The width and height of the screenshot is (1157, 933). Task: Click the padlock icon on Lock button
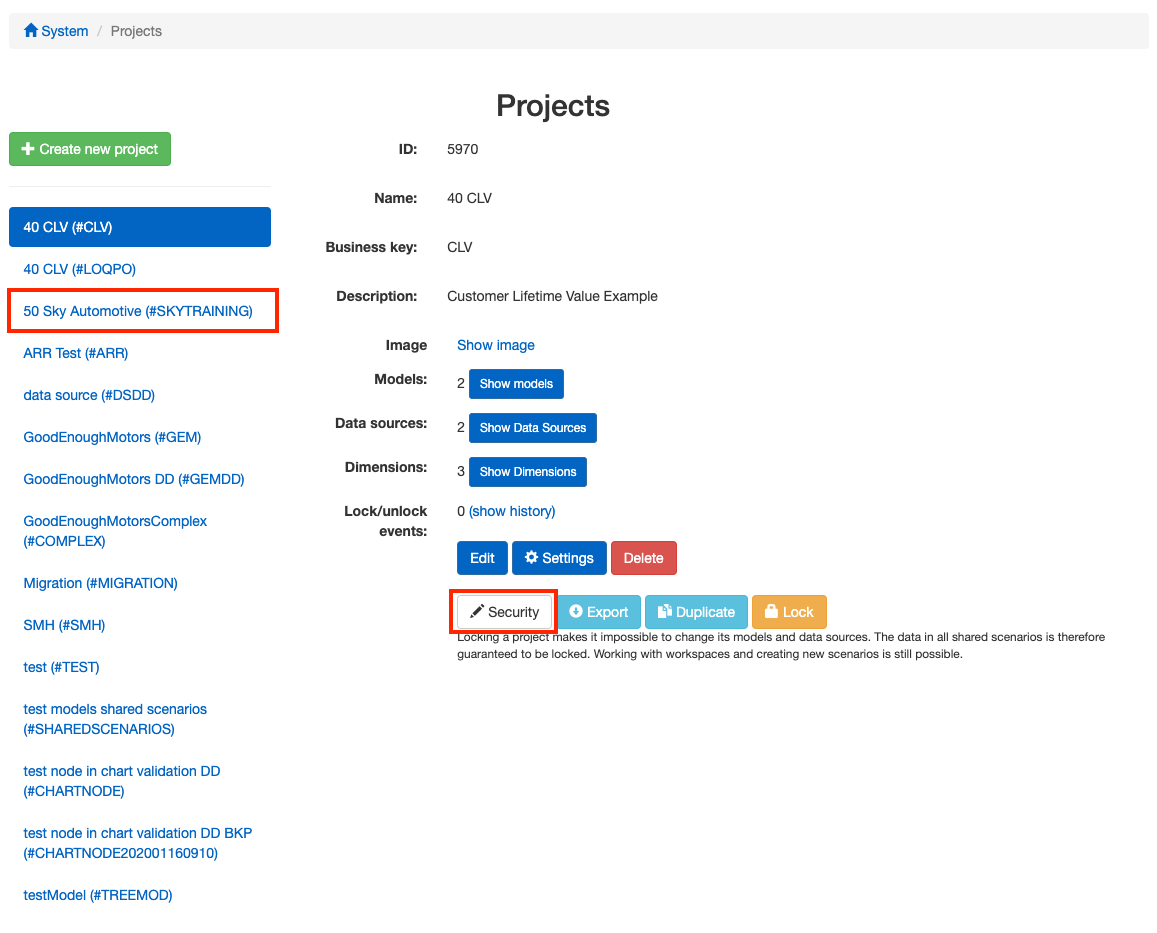(x=771, y=612)
